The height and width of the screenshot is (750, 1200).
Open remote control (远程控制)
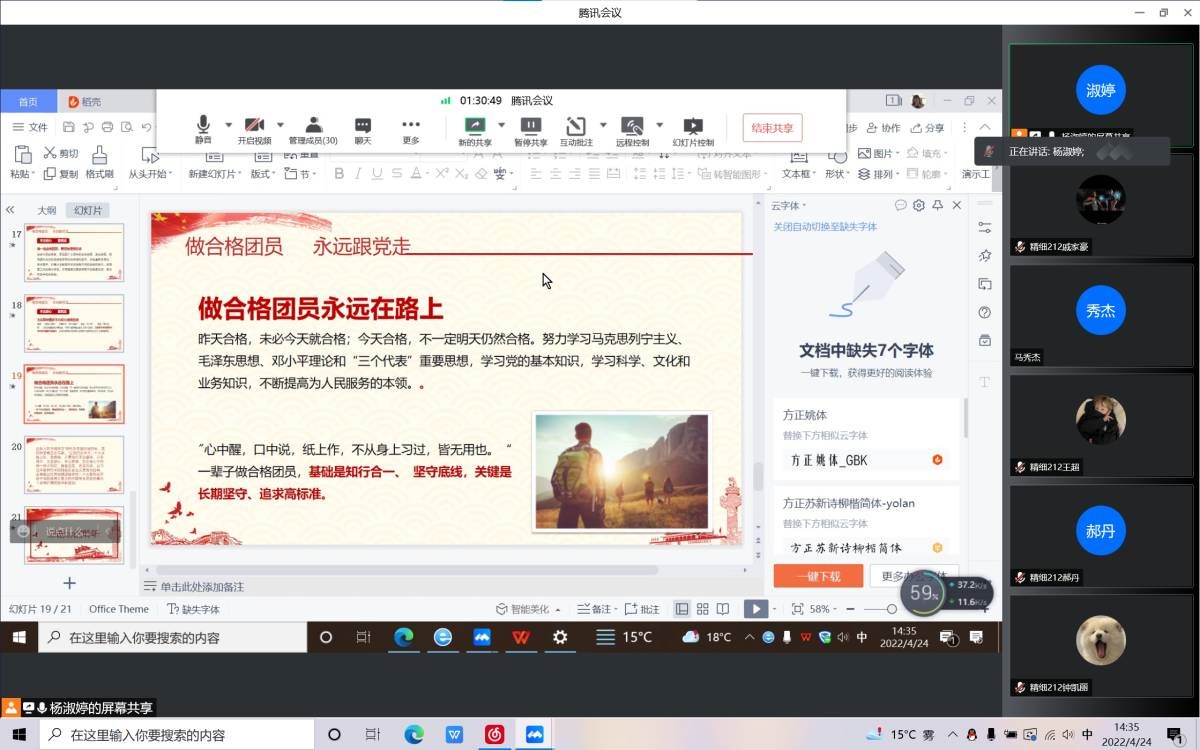pyautogui.click(x=632, y=130)
